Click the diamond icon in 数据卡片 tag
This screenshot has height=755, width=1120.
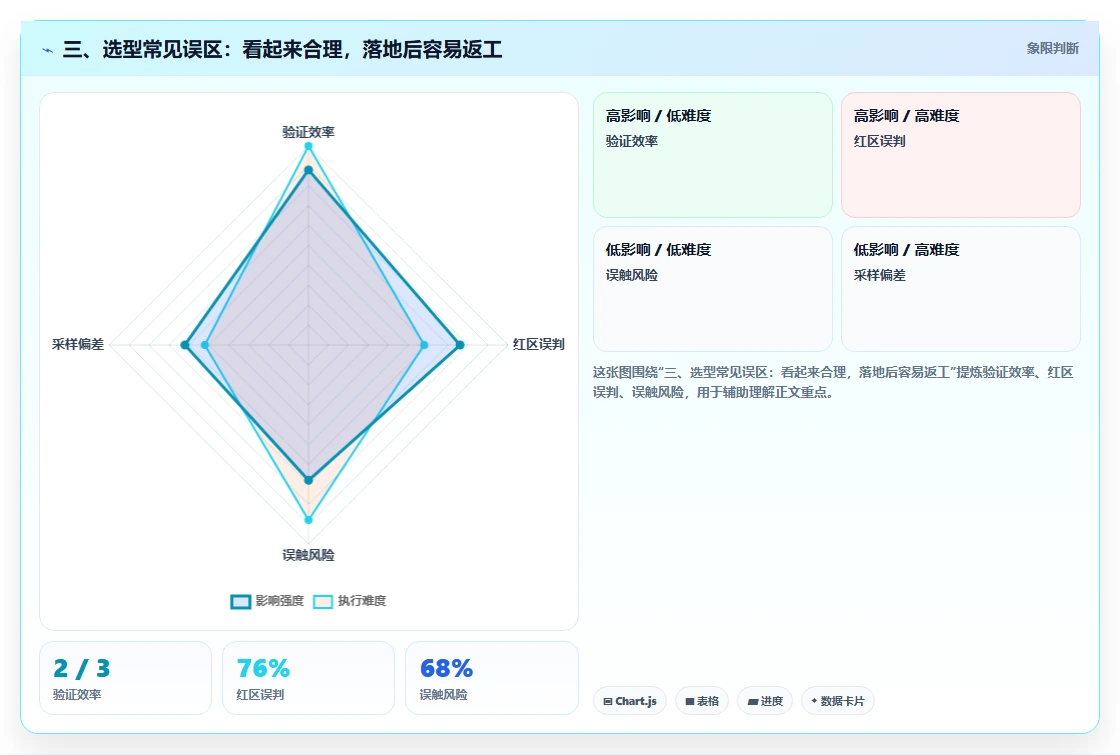coord(814,701)
